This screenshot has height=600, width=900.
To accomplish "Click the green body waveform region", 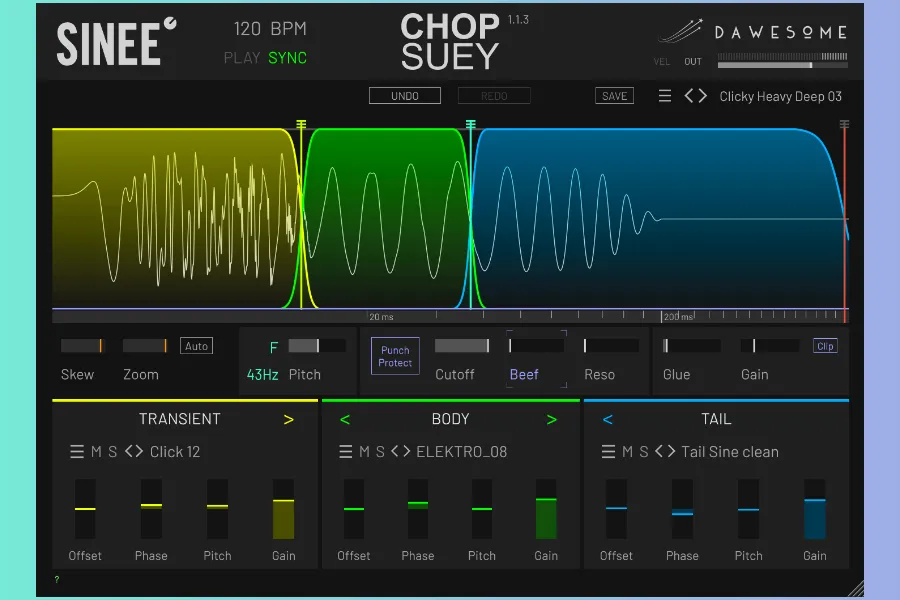I will tap(386, 218).
